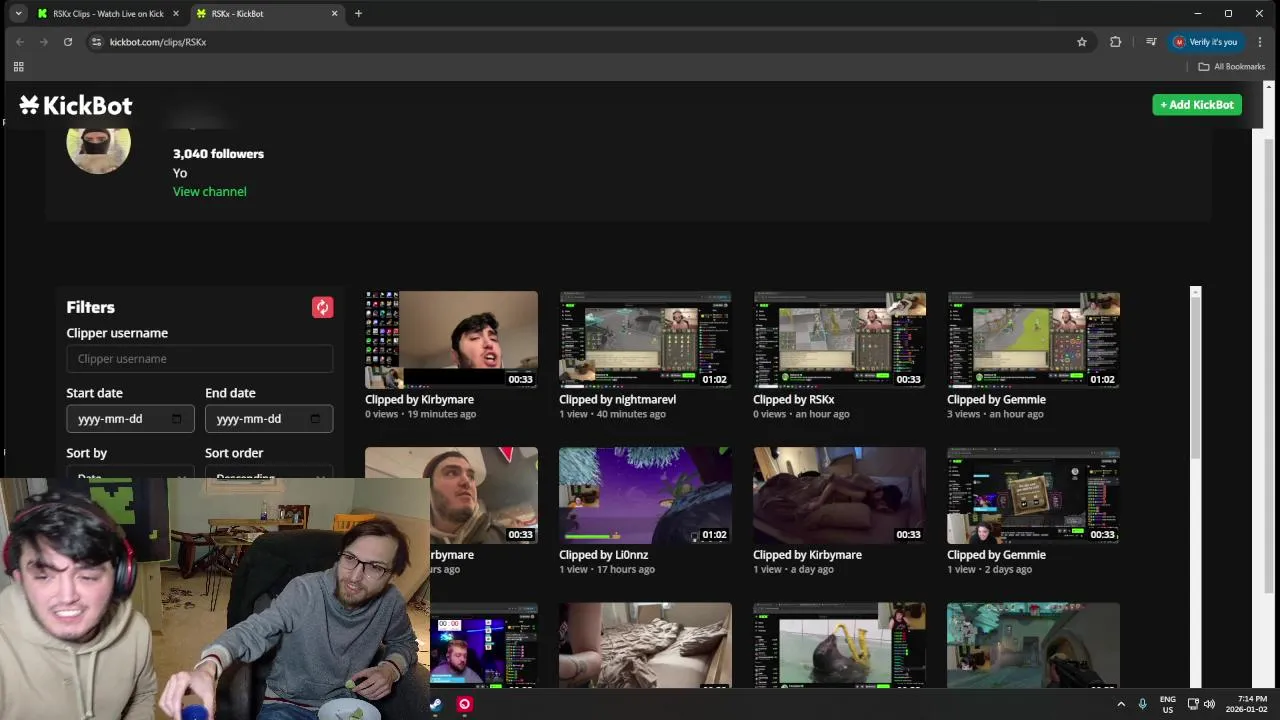Expand the tab search dropdown arrow
The width and height of the screenshot is (1280, 720).
pyautogui.click(x=18, y=14)
